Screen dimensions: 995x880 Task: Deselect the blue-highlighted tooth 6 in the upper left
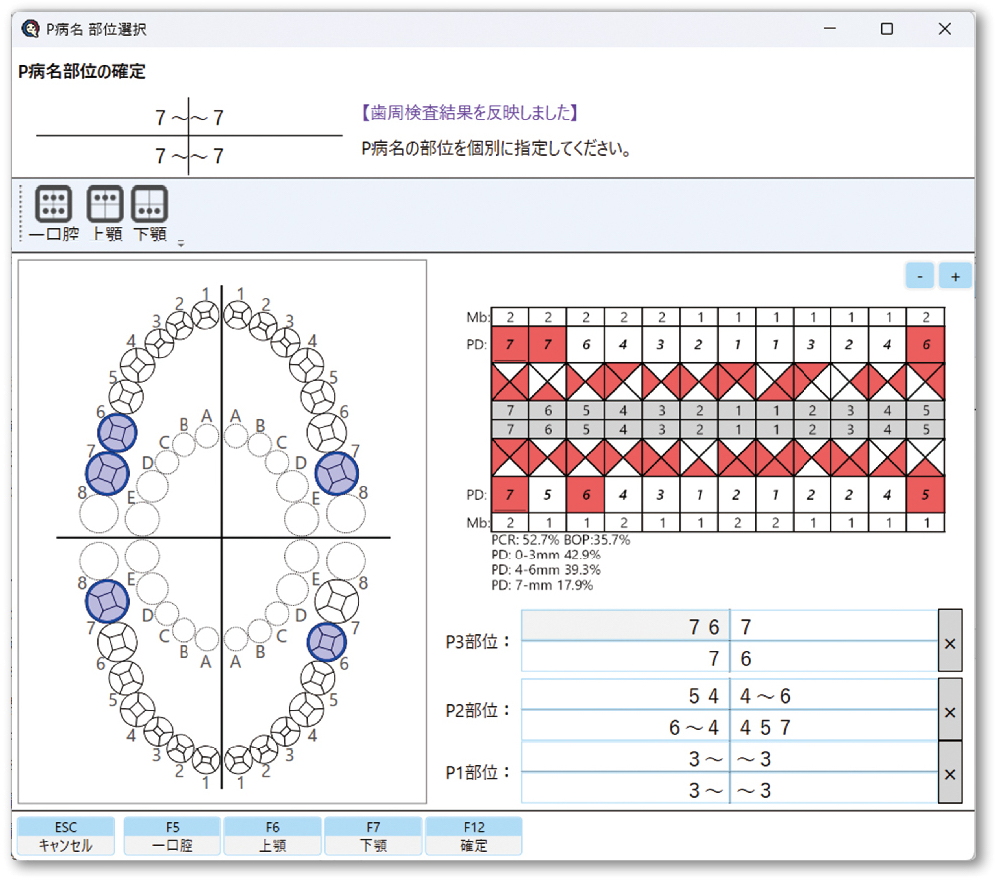115,432
